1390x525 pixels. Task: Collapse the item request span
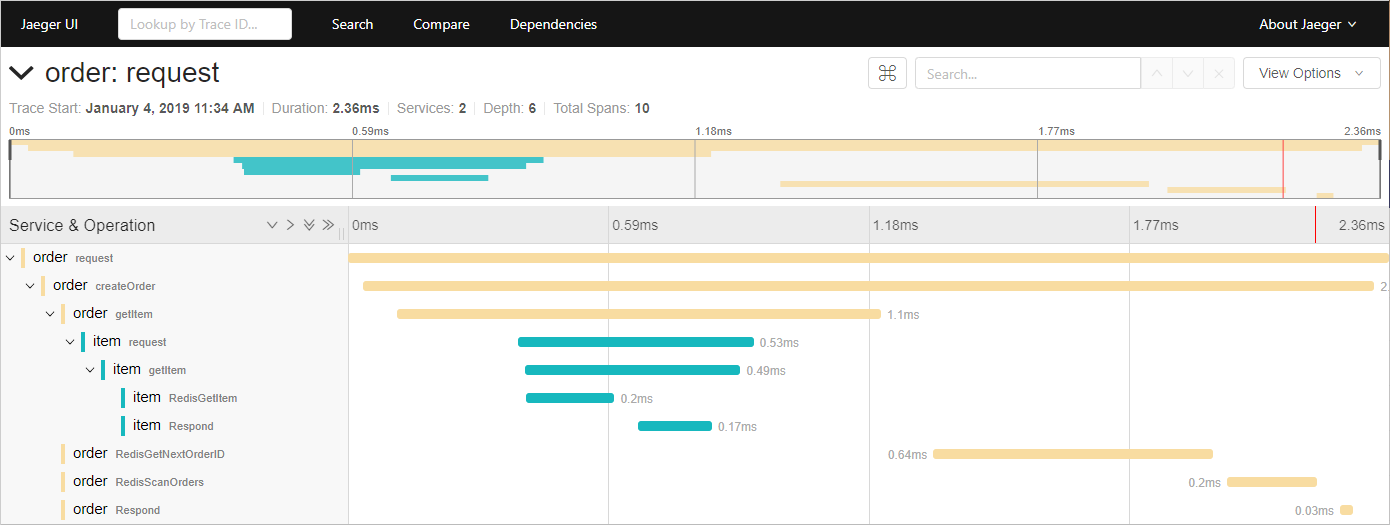(70, 342)
